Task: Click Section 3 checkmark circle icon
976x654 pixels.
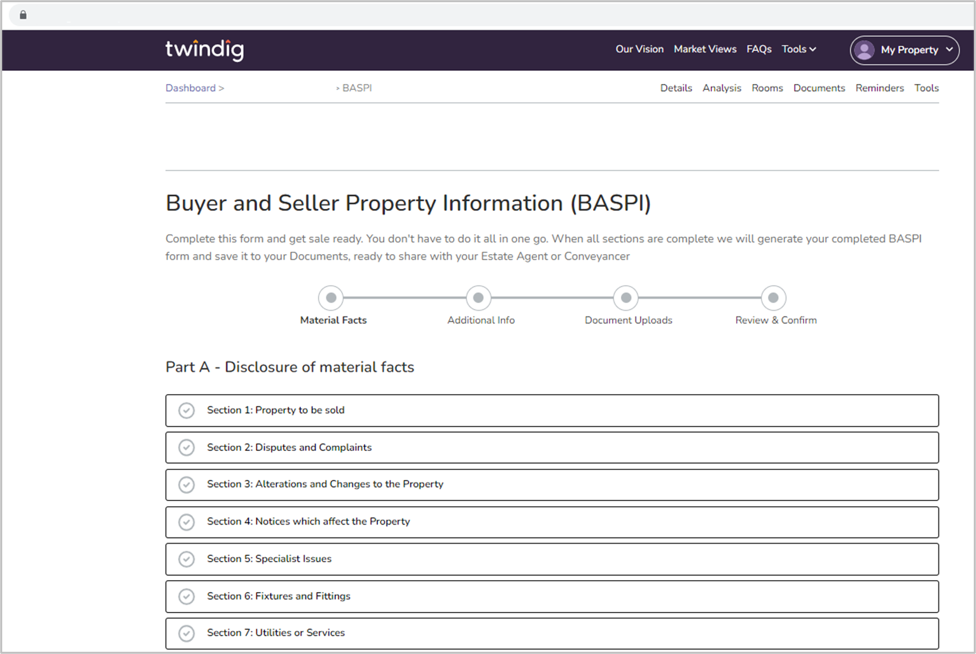Action: (186, 484)
